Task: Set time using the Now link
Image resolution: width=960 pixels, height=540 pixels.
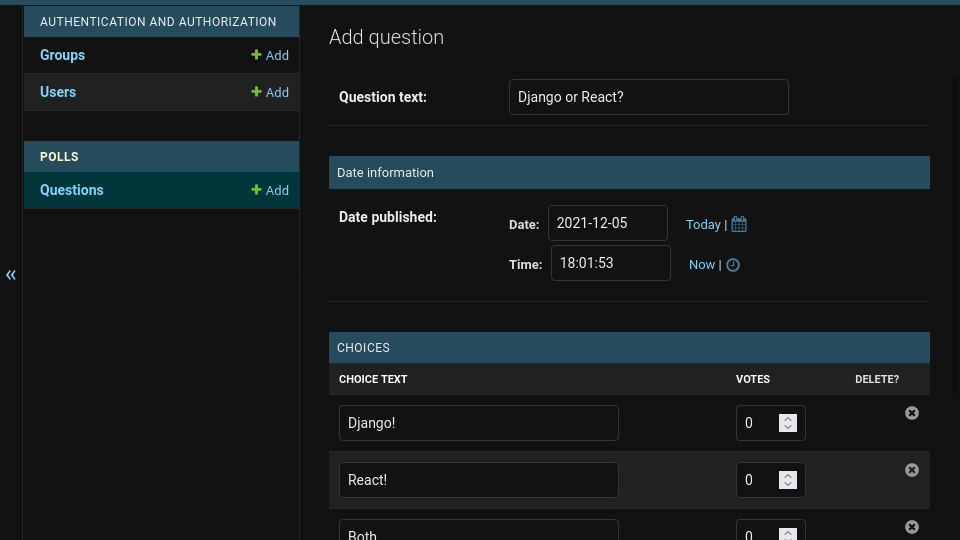Action: 702,265
